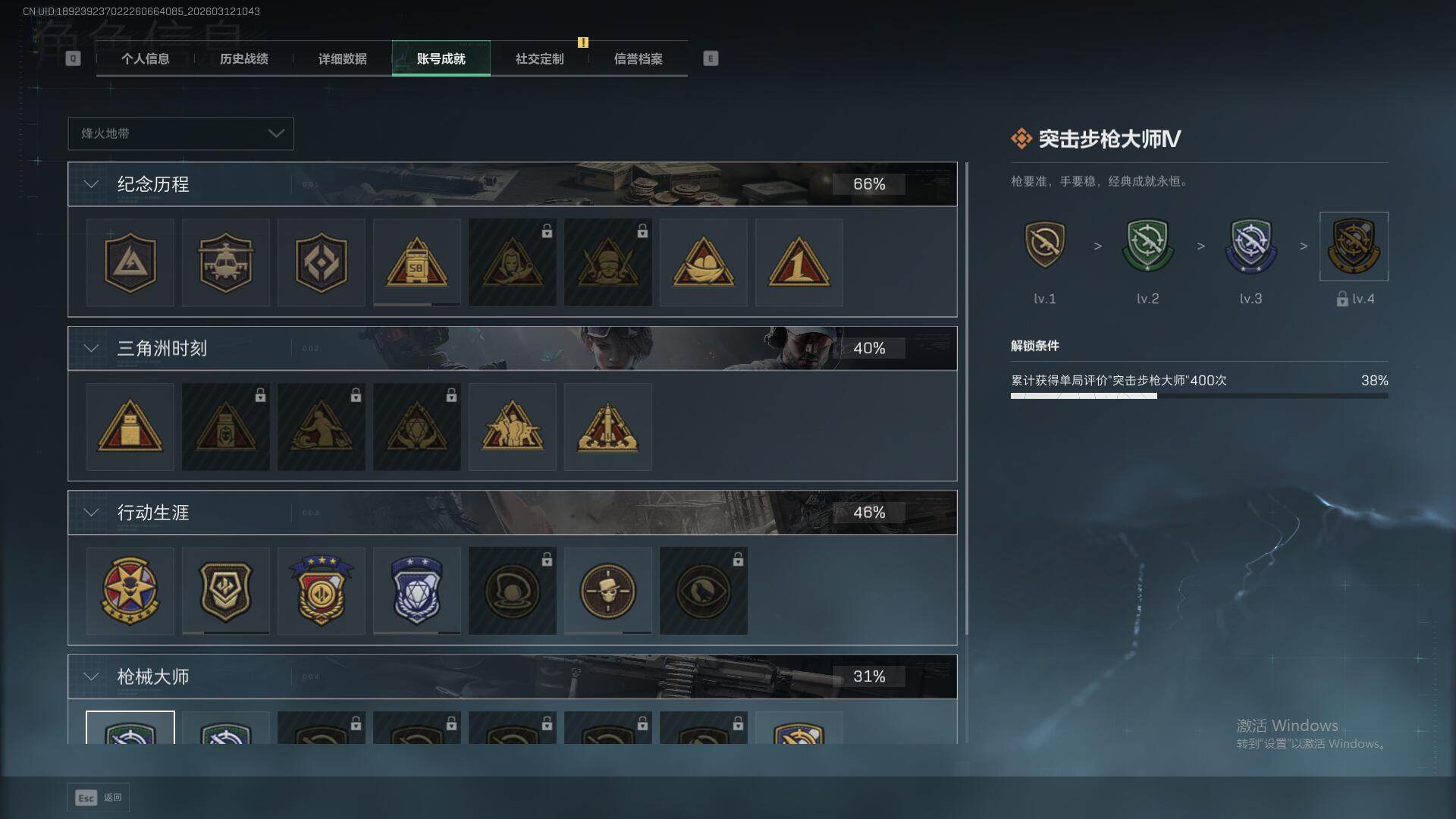The width and height of the screenshot is (1456, 819).
Task: Click the blue diamond shield badge
Action: click(x=416, y=591)
